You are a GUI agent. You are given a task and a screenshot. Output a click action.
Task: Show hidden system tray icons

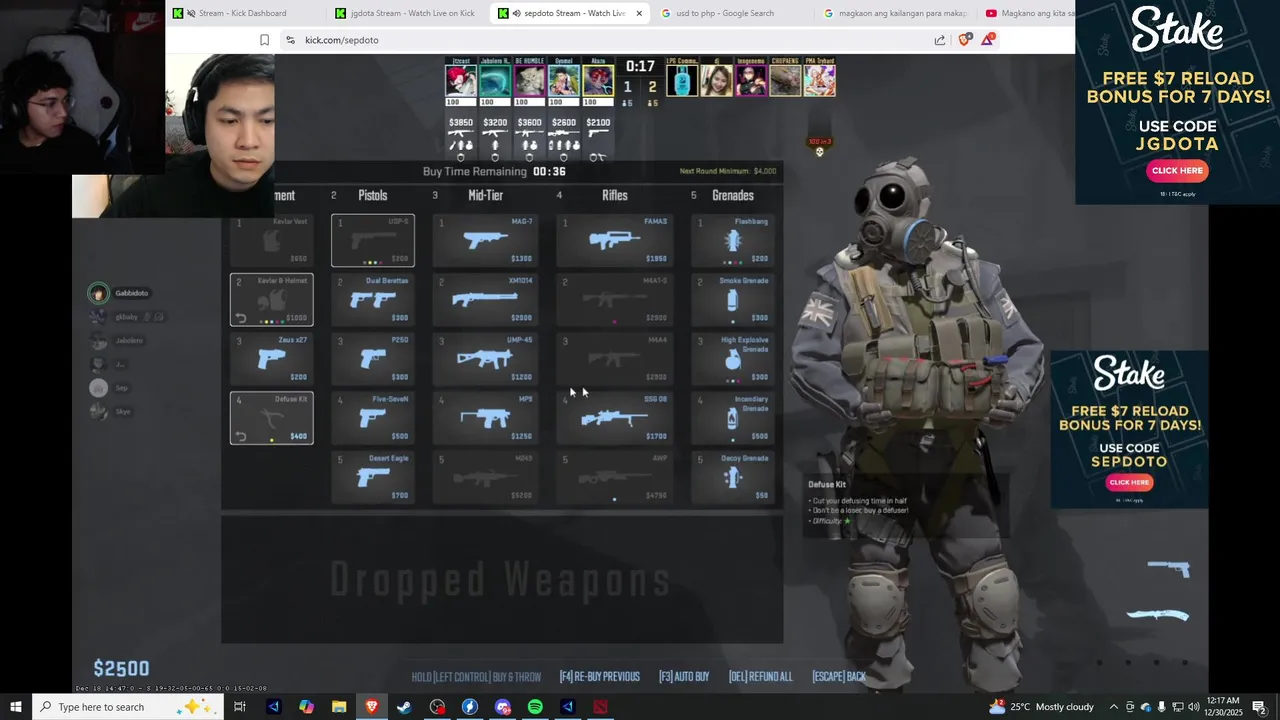pos(1114,707)
